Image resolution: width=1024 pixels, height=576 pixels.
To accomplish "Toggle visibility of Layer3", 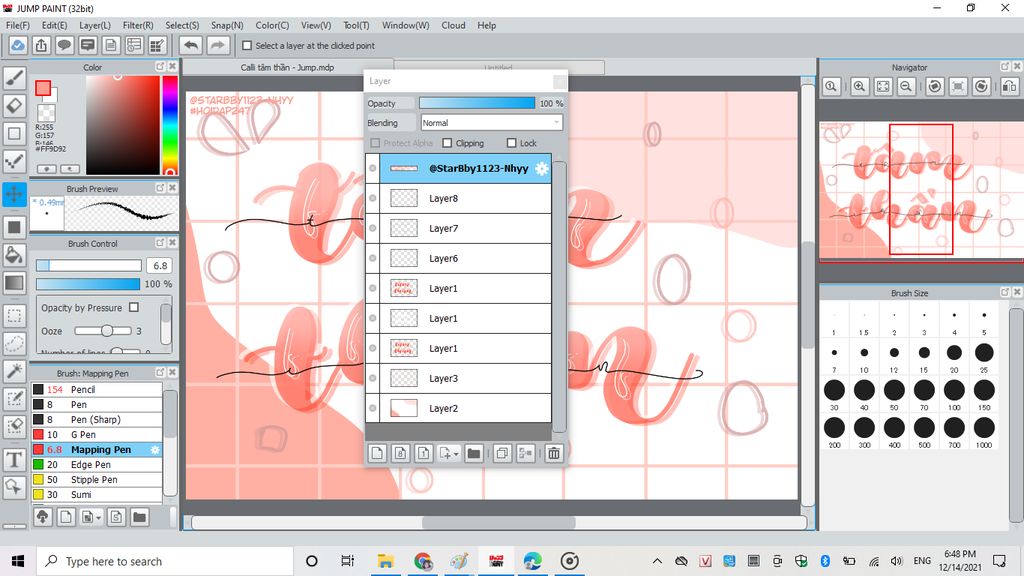I will coord(372,378).
